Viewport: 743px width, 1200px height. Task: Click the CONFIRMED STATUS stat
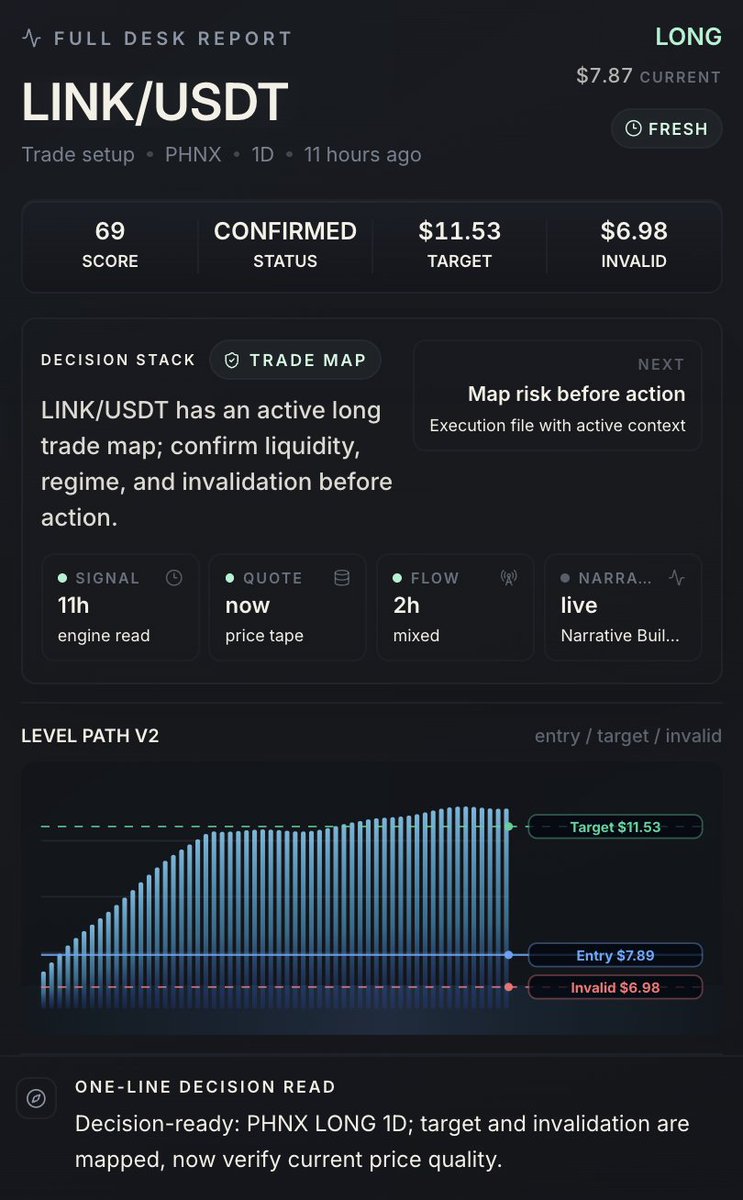point(285,245)
